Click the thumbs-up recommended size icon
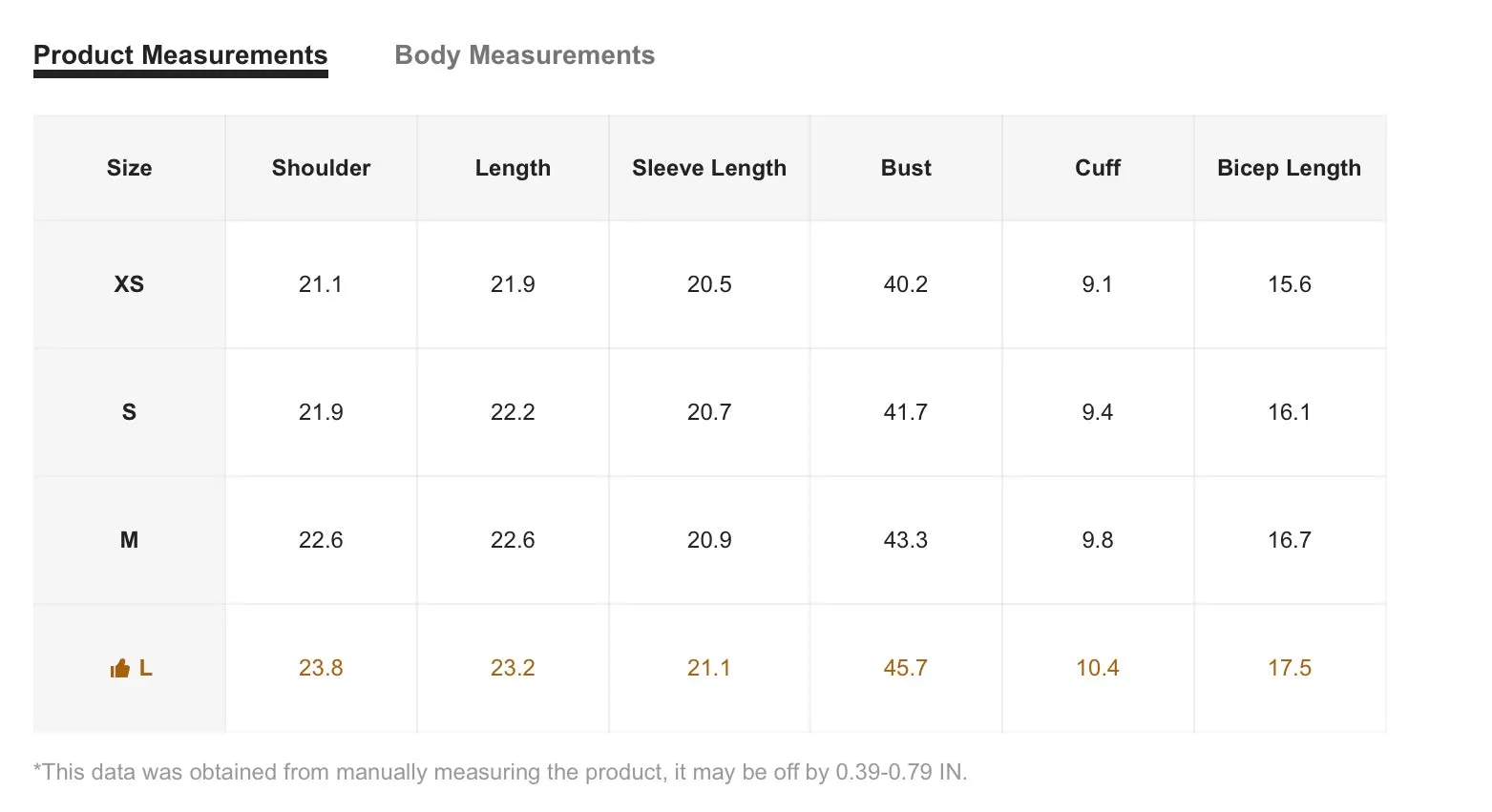This screenshot has width=1492, height=812. (119, 668)
